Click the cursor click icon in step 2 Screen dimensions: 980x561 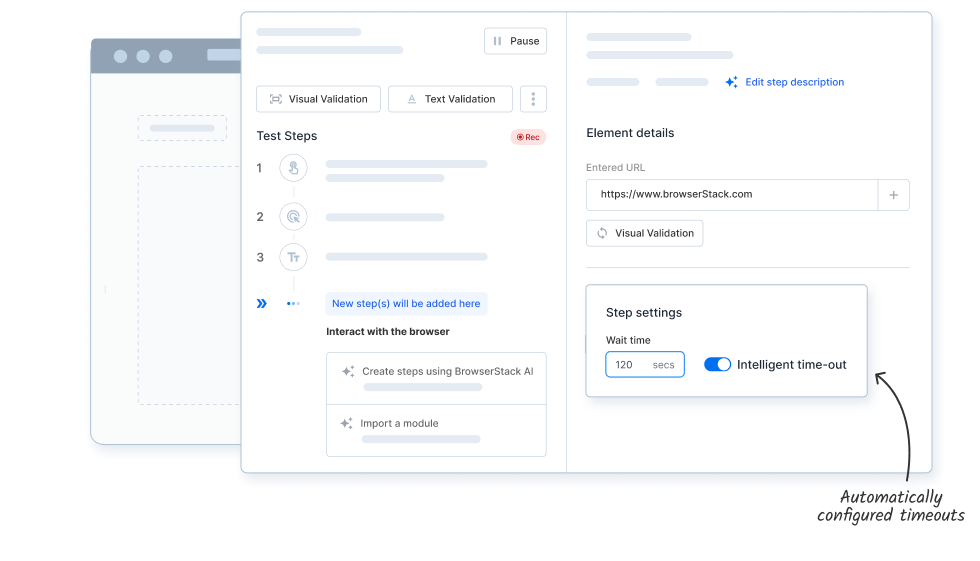293,216
